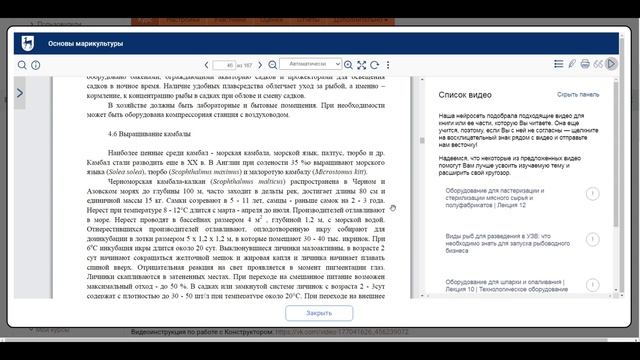Zoom in with the plus magnifier
Image resolution: width=640 pixels, height=360 pixels.
click(348, 65)
